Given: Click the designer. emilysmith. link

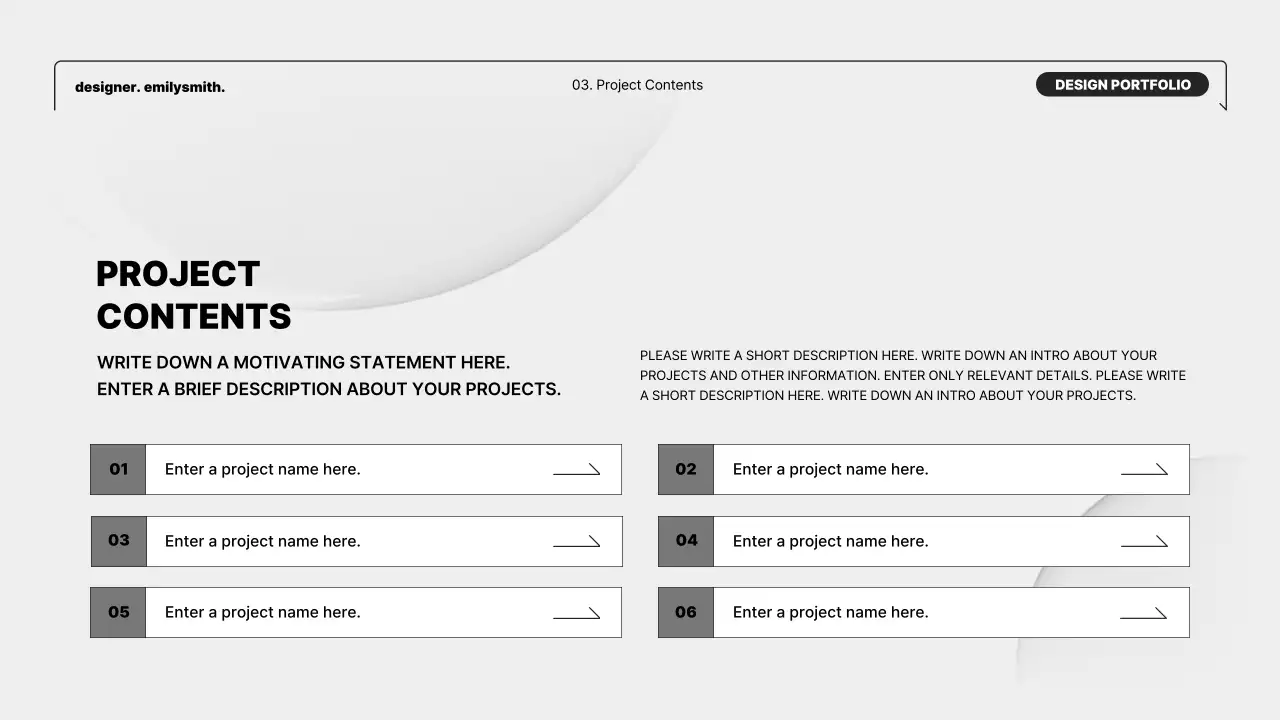Looking at the screenshot, I should point(150,87).
